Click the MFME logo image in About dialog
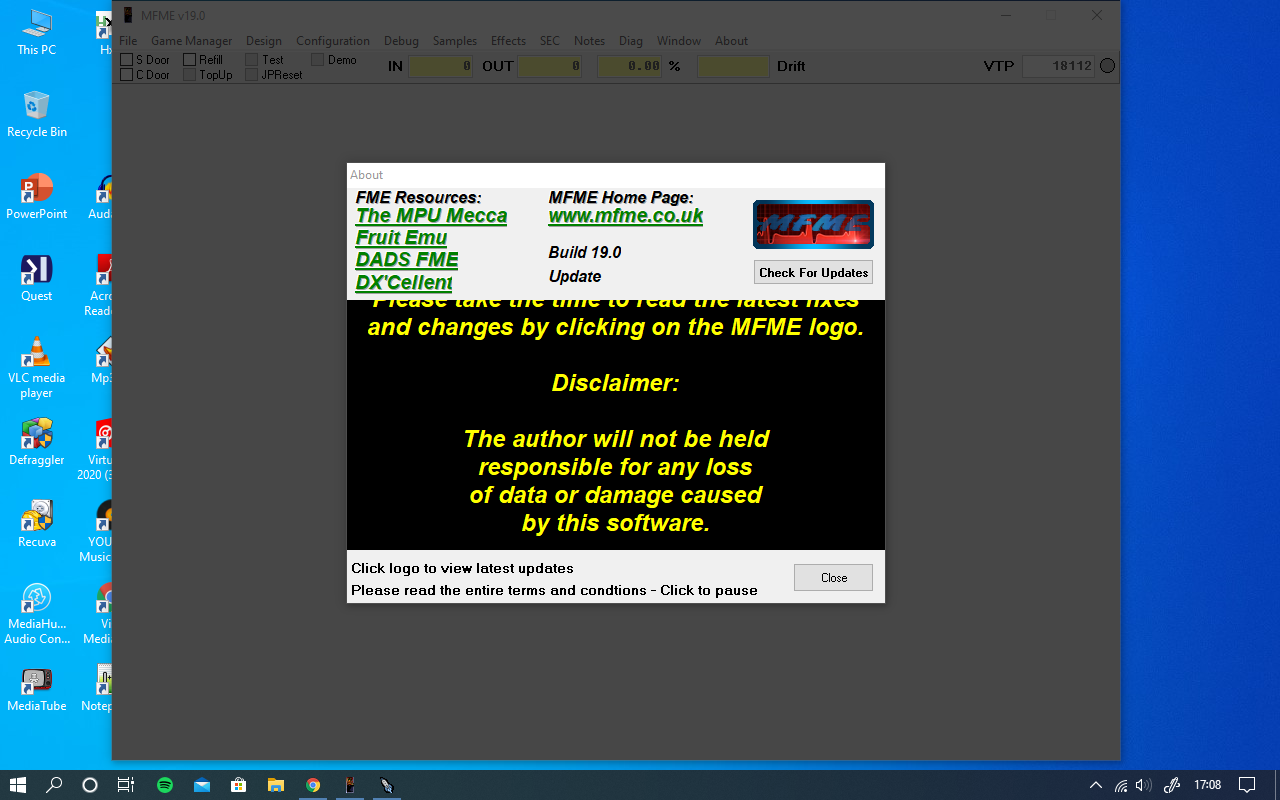The width and height of the screenshot is (1280, 800). click(813, 224)
